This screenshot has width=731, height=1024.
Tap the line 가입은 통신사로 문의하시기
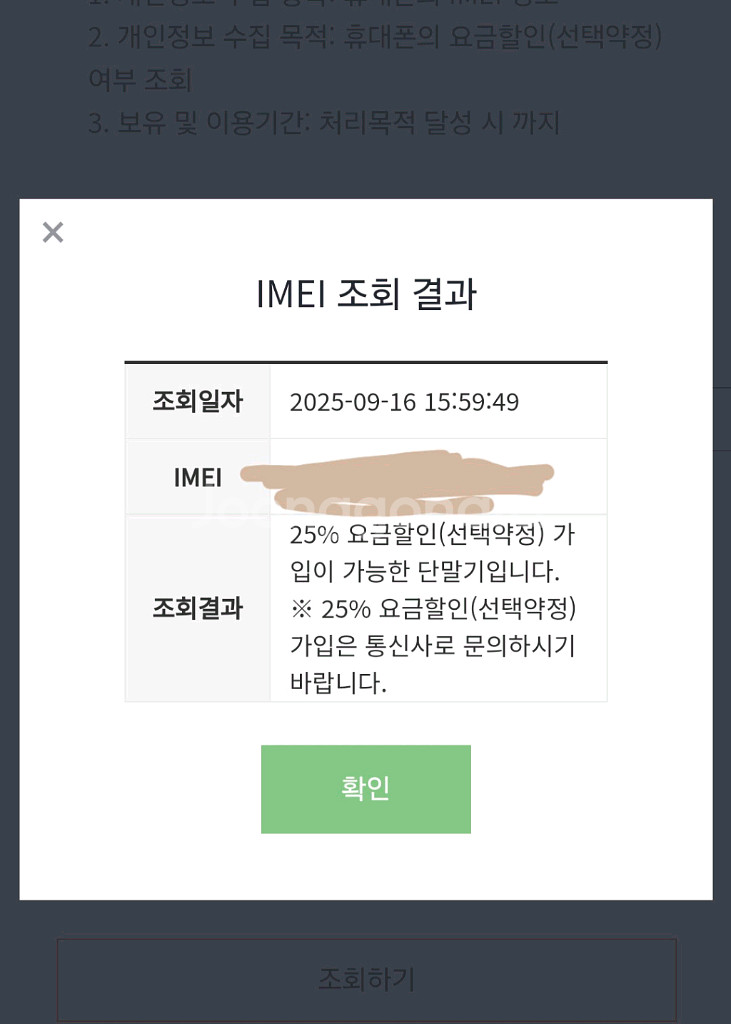[432, 646]
